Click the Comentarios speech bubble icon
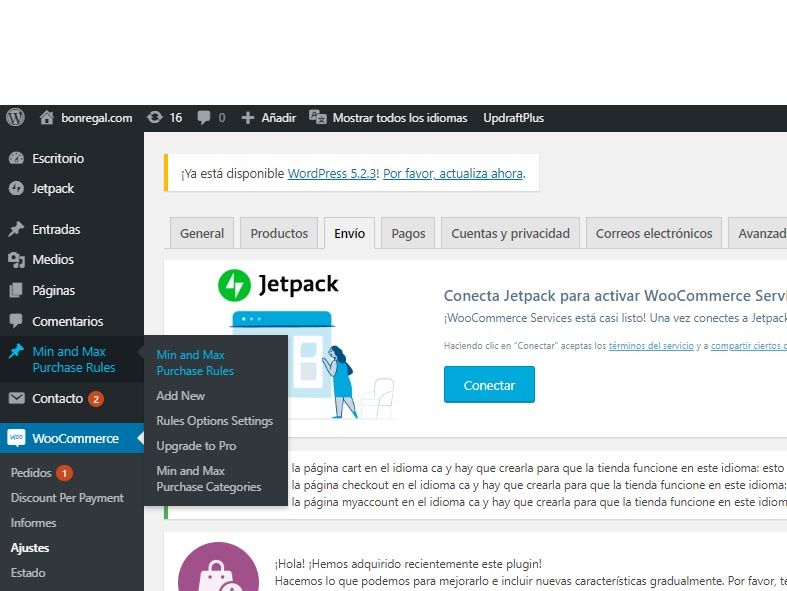This screenshot has height=591, width=787. (x=16, y=321)
